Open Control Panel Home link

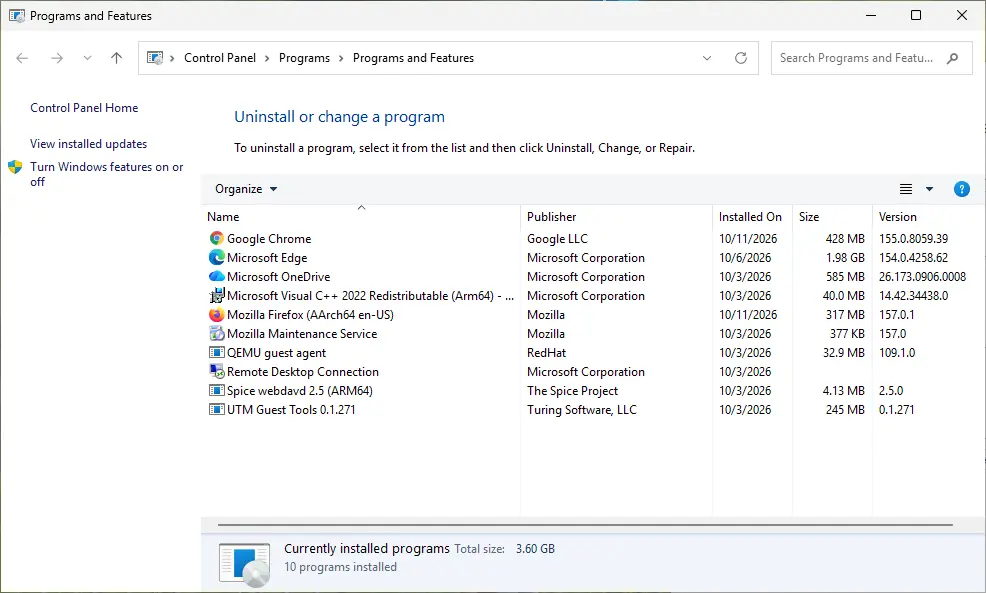coord(84,108)
